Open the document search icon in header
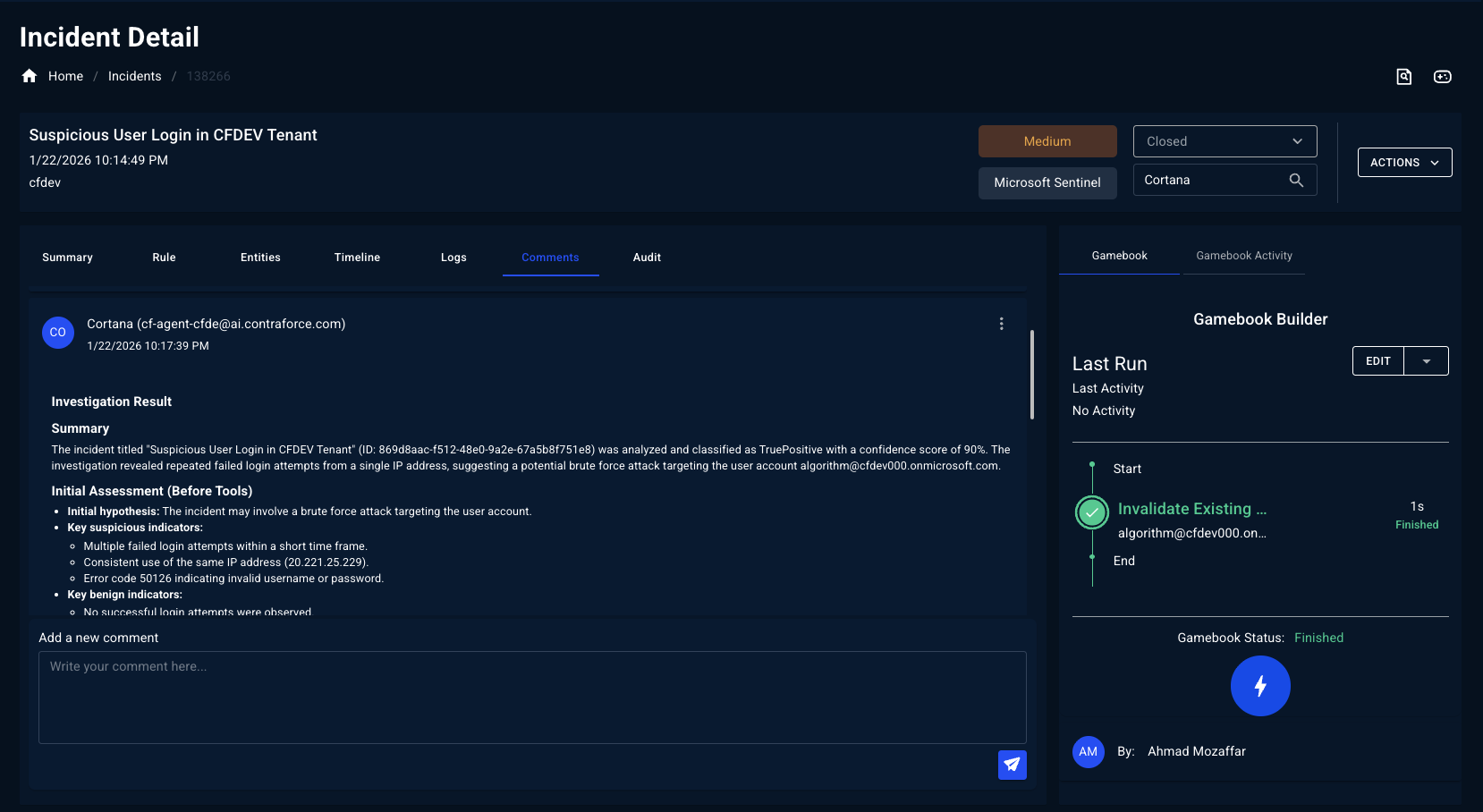 [x=1403, y=77]
